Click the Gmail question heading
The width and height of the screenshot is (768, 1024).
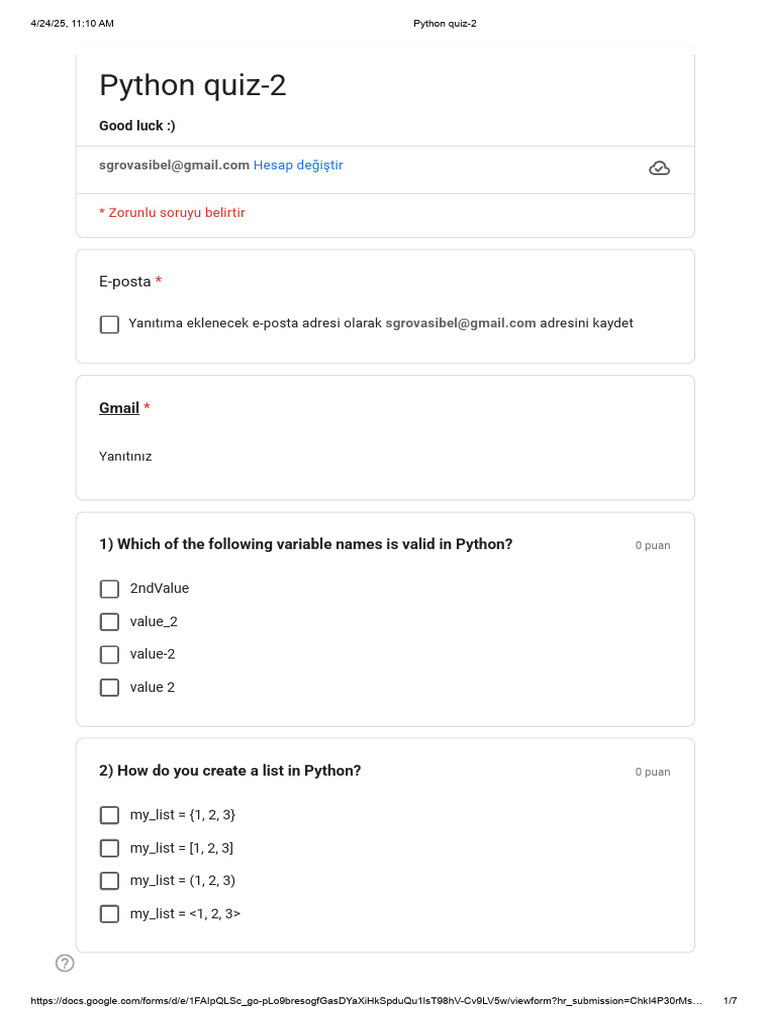(119, 408)
